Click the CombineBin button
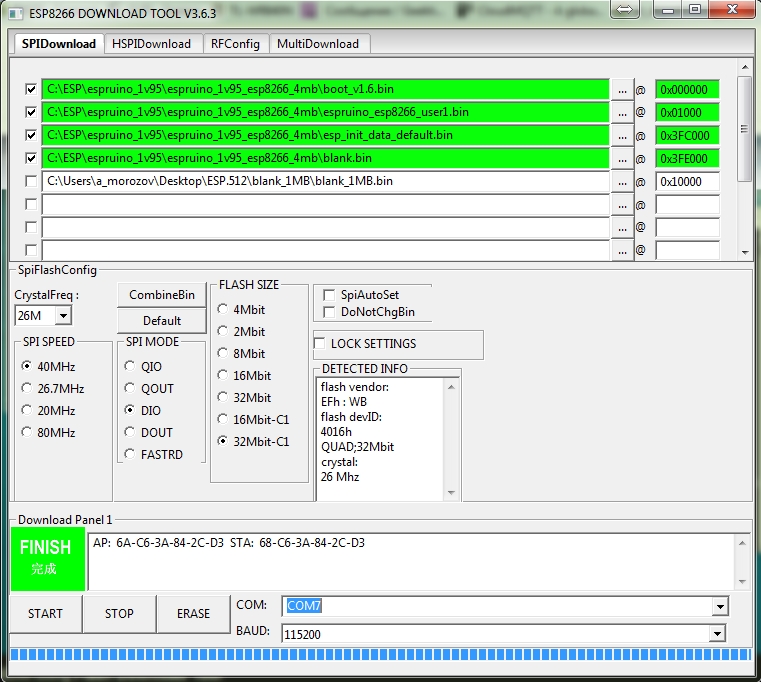The image size is (761, 682). coord(162,295)
